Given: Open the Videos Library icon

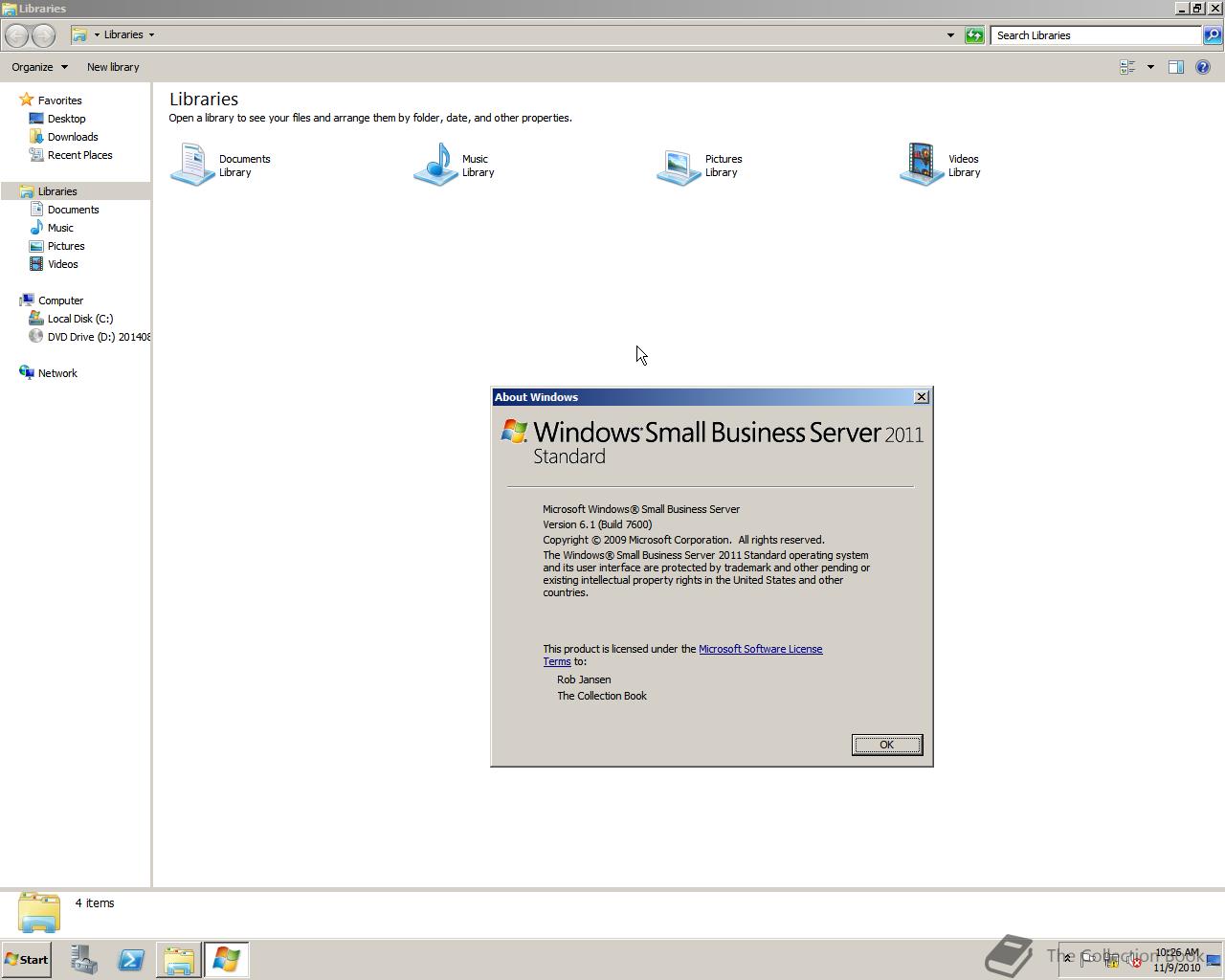Looking at the screenshot, I should (x=923, y=165).
